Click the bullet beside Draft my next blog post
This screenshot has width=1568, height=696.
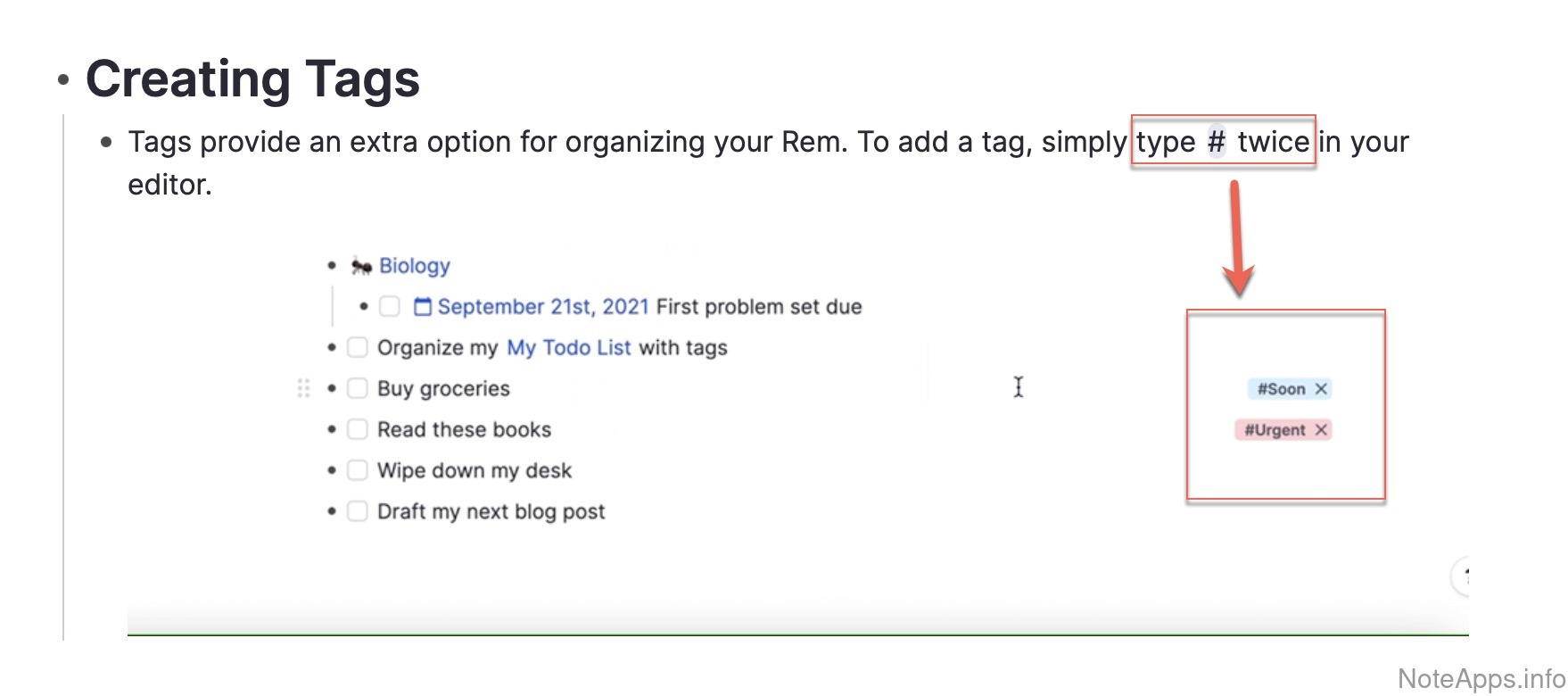[x=332, y=512]
